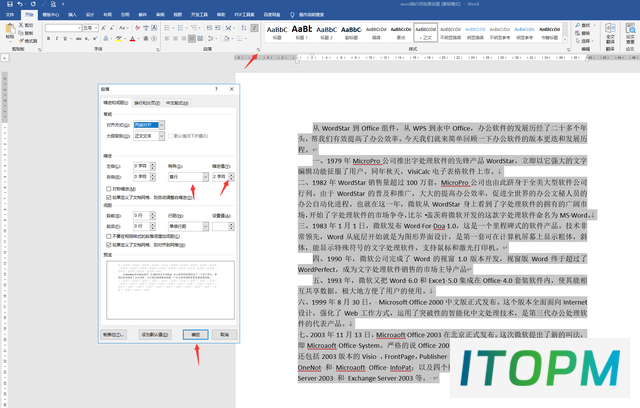Click the Sort icon in the paragraph group
This screenshot has width=640, height=408.
pos(244,28)
